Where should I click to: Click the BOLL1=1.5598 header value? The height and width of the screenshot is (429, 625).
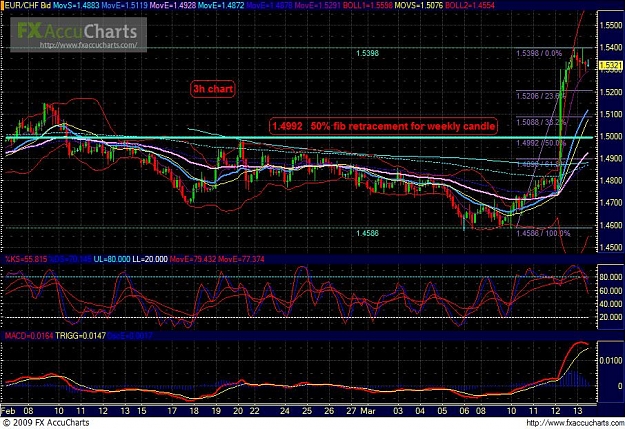point(368,5)
